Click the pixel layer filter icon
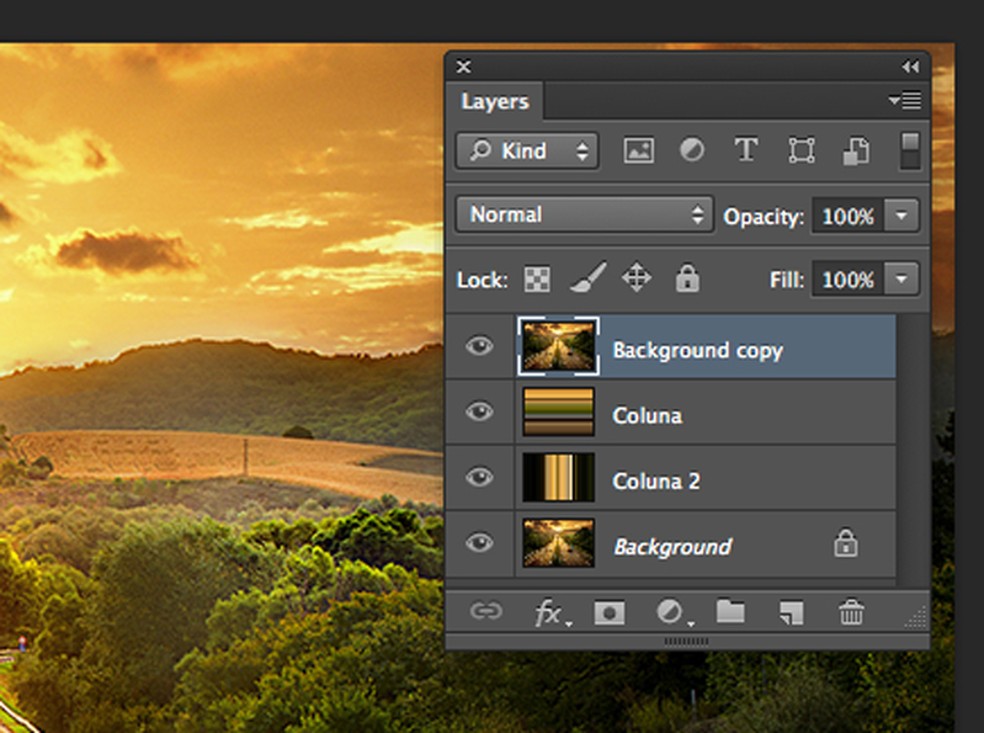Image resolution: width=984 pixels, height=733 pixels. click(638, 151)
